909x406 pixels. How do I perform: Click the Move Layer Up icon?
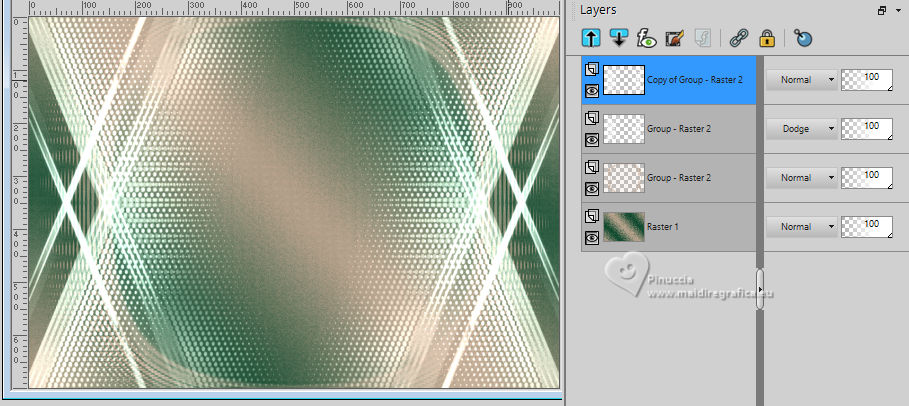pyautogui.click(x=591, y=38)
